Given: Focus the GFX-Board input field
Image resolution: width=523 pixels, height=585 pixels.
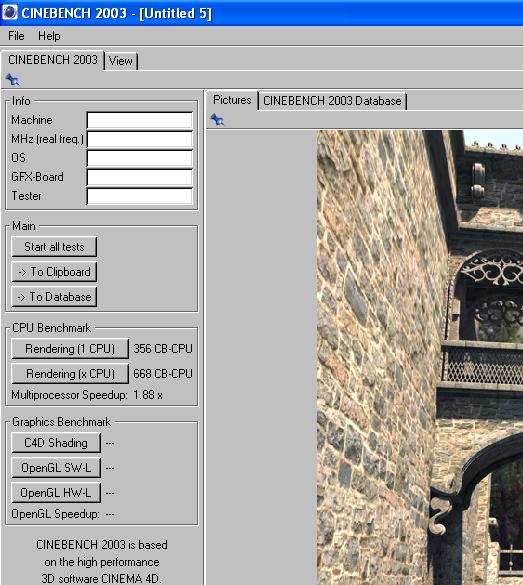Looking at the screenshot, I should (140, 177).
